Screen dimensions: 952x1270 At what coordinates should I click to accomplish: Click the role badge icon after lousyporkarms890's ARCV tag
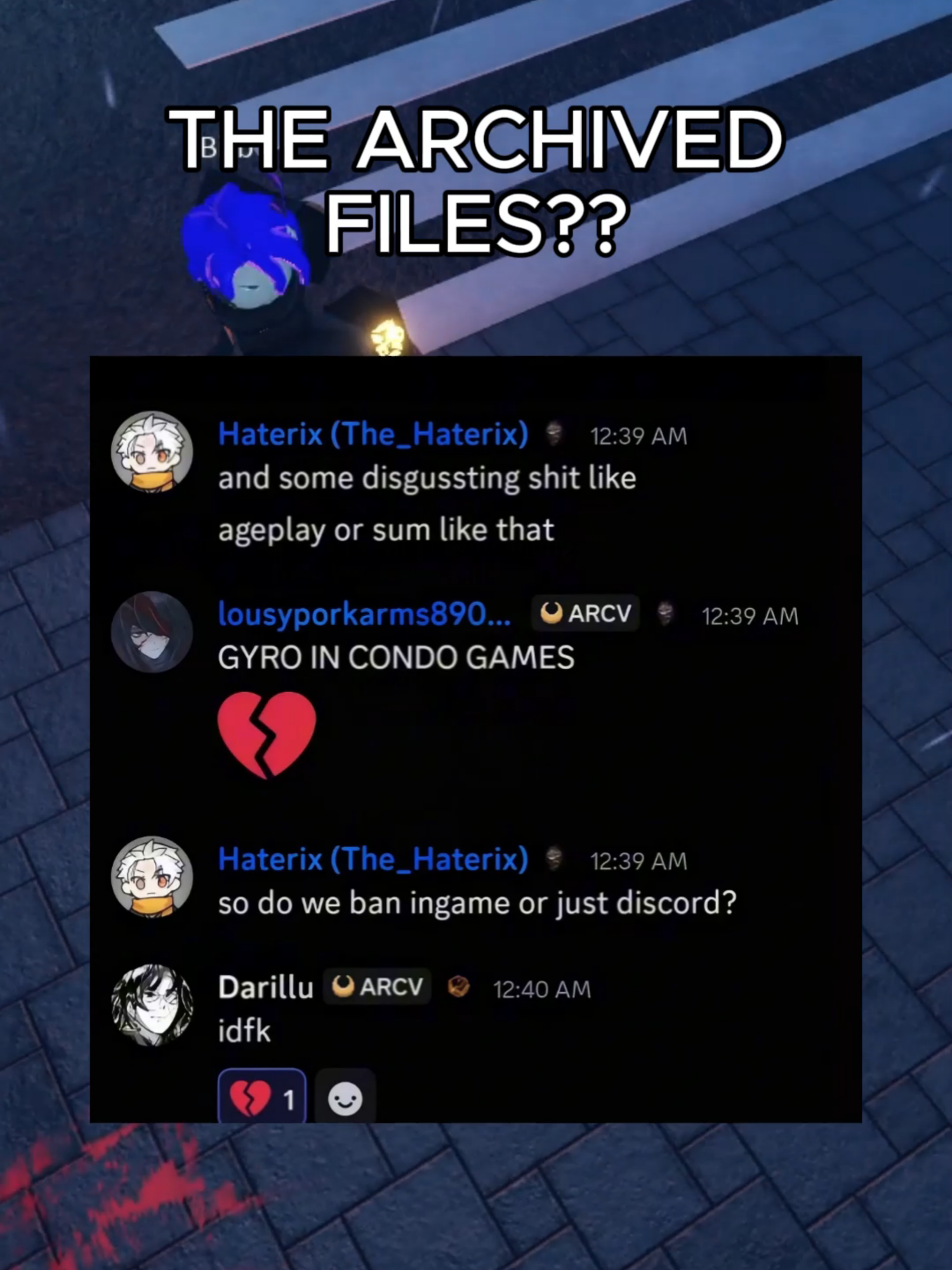tap(665, 613)
